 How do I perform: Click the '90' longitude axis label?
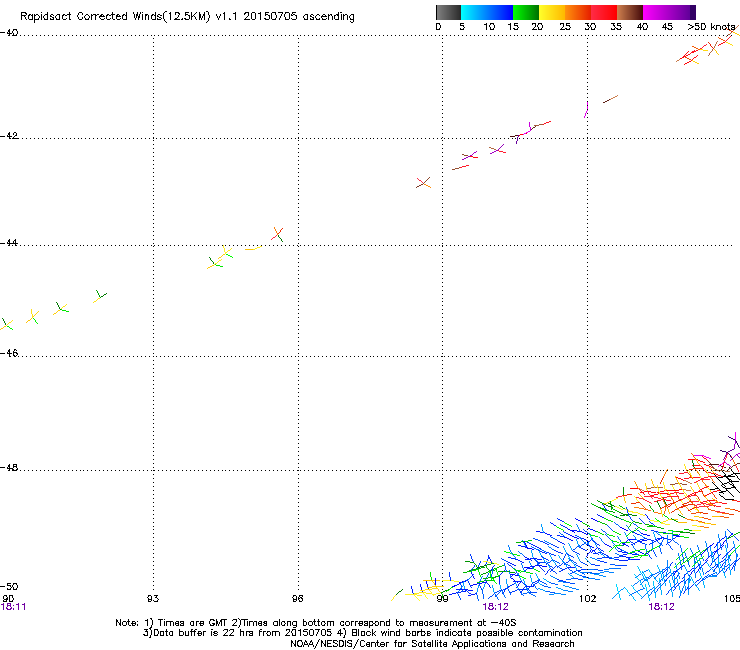pos(8,599)
